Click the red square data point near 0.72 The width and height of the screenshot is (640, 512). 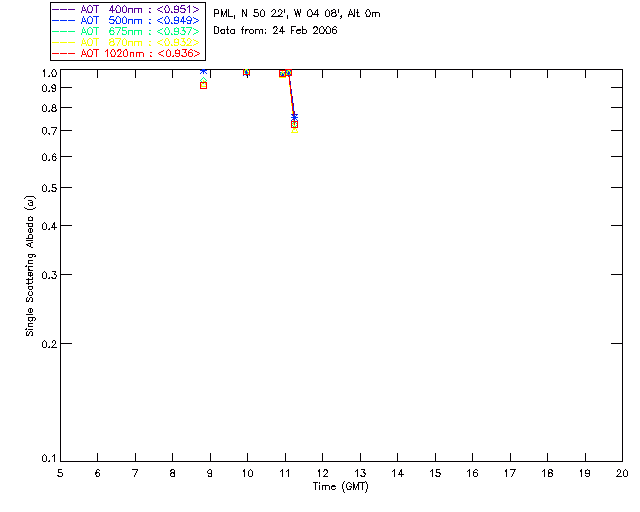tap(294, 124)
